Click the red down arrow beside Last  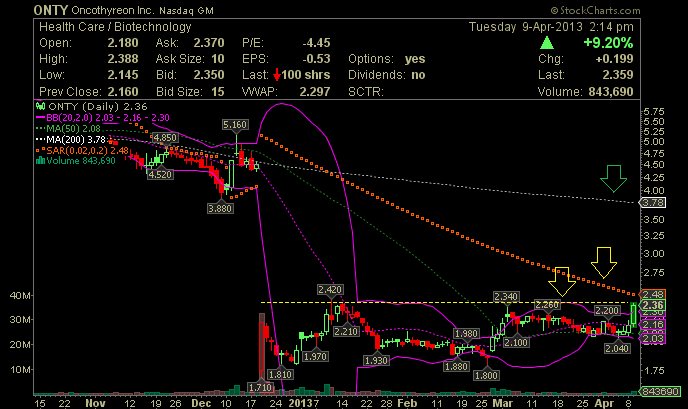click(276, 75)
